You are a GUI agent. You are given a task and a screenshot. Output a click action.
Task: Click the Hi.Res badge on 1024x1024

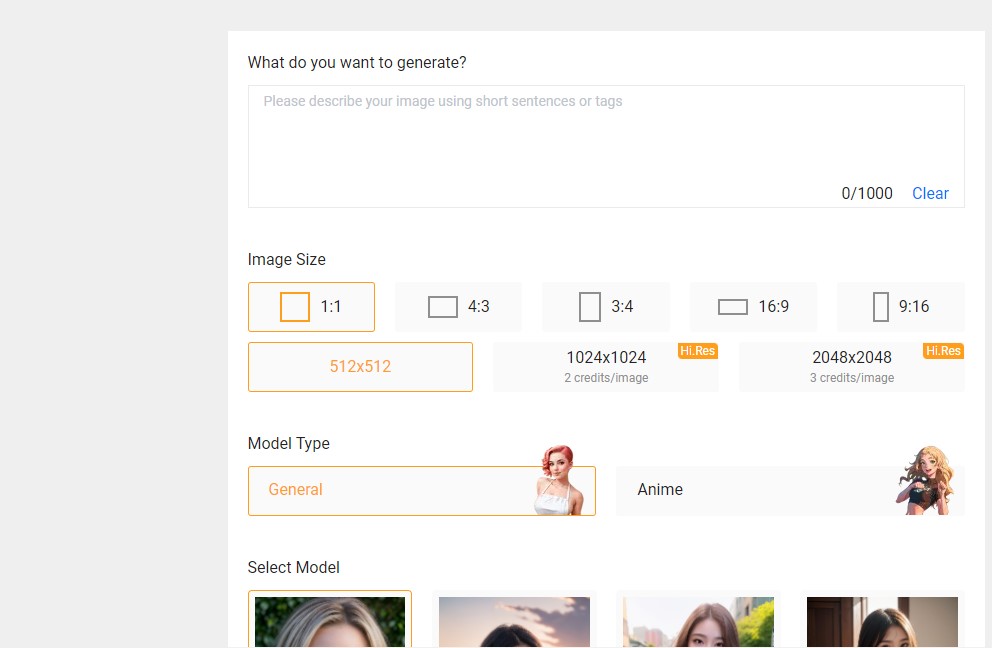click(x=698, y=351)
